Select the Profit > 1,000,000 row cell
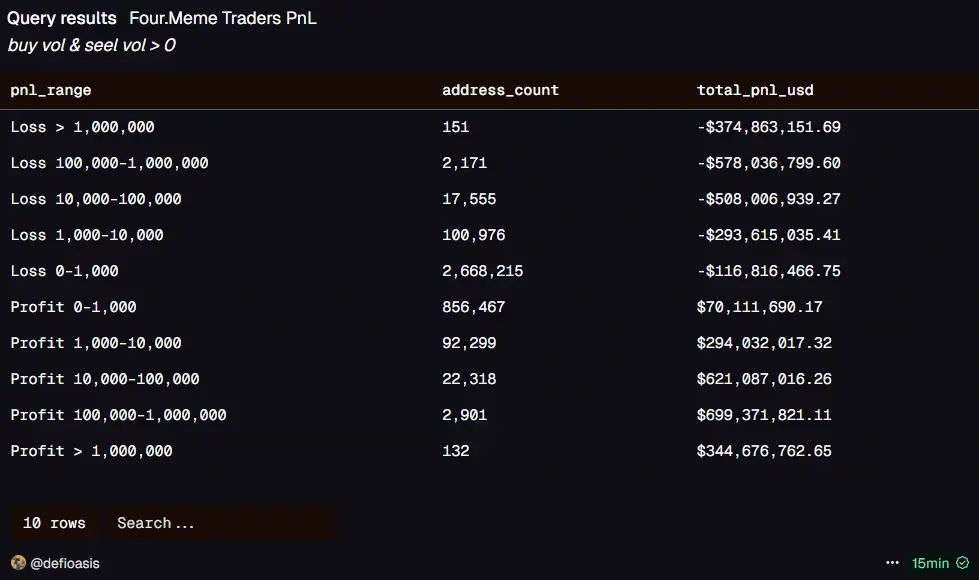The image size is (979, 580). click(x=91, y=451)
